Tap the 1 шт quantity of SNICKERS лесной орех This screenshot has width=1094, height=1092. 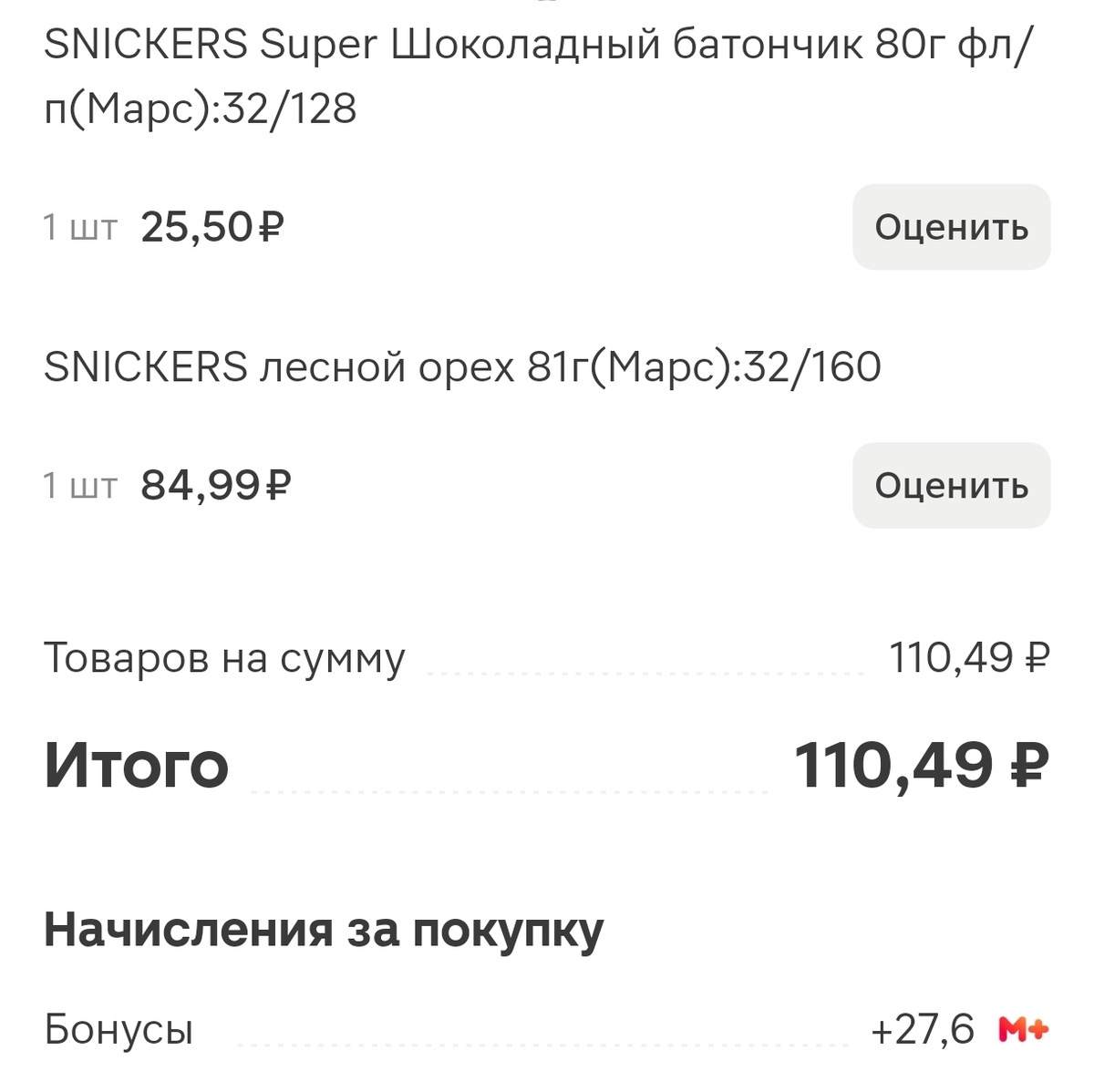(78, 485)
